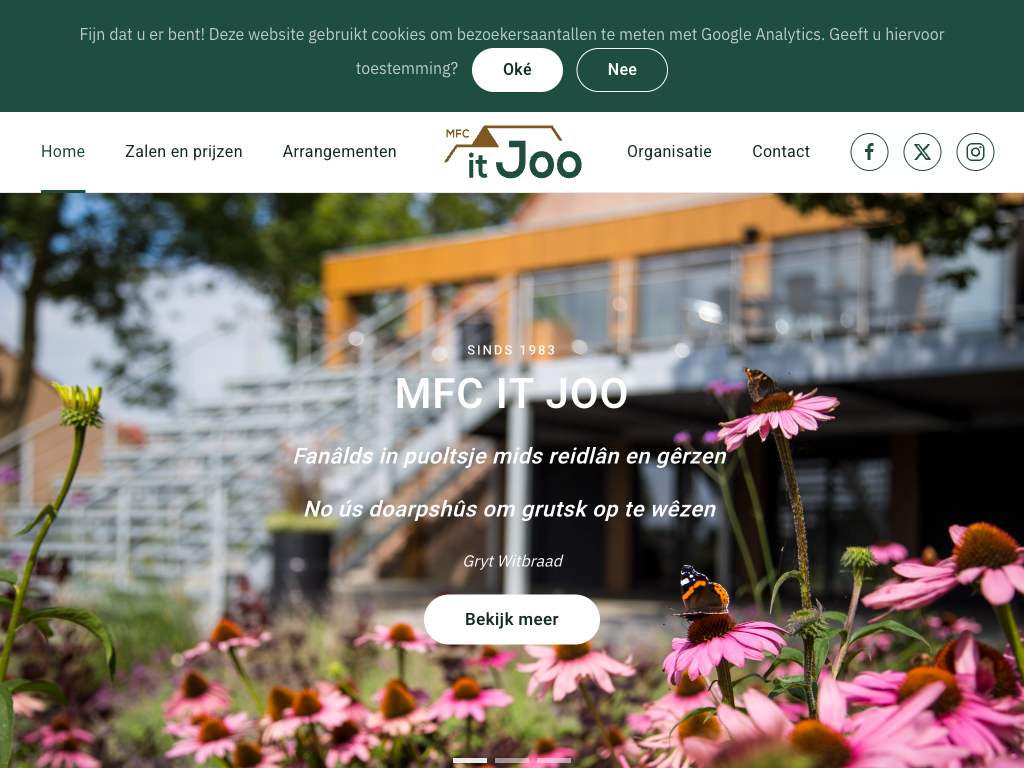Navigate to the Organisatie page
The height and width of the screenshot is (768, 1024).
pos(669,152)
